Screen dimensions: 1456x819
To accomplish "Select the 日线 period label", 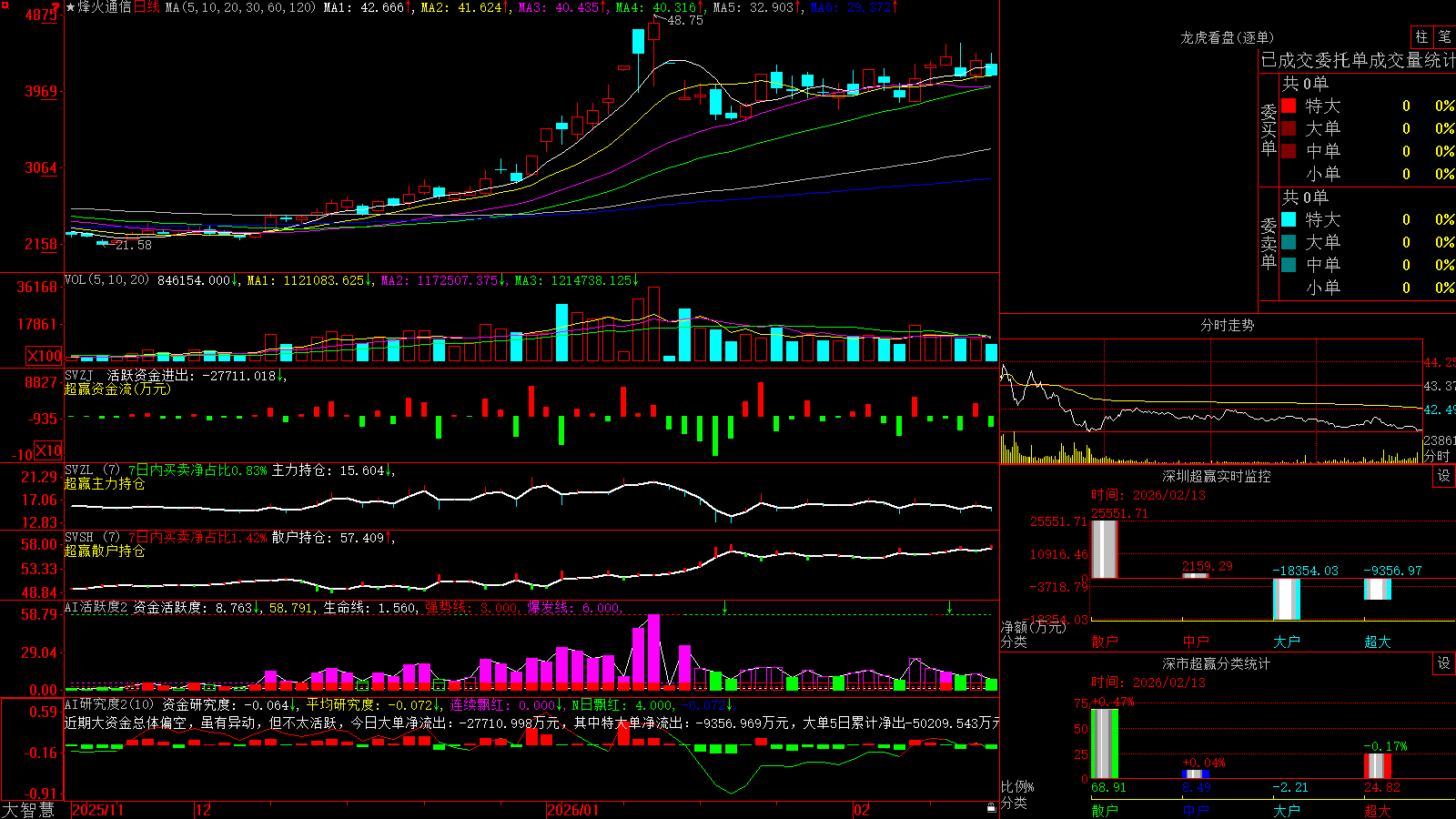I will coord(147,7).
